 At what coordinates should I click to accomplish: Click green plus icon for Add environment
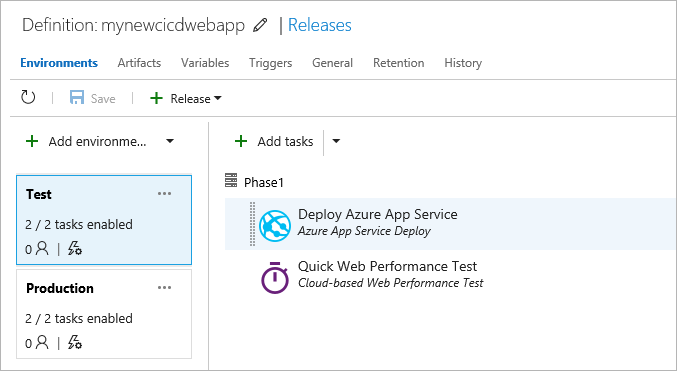32,141
